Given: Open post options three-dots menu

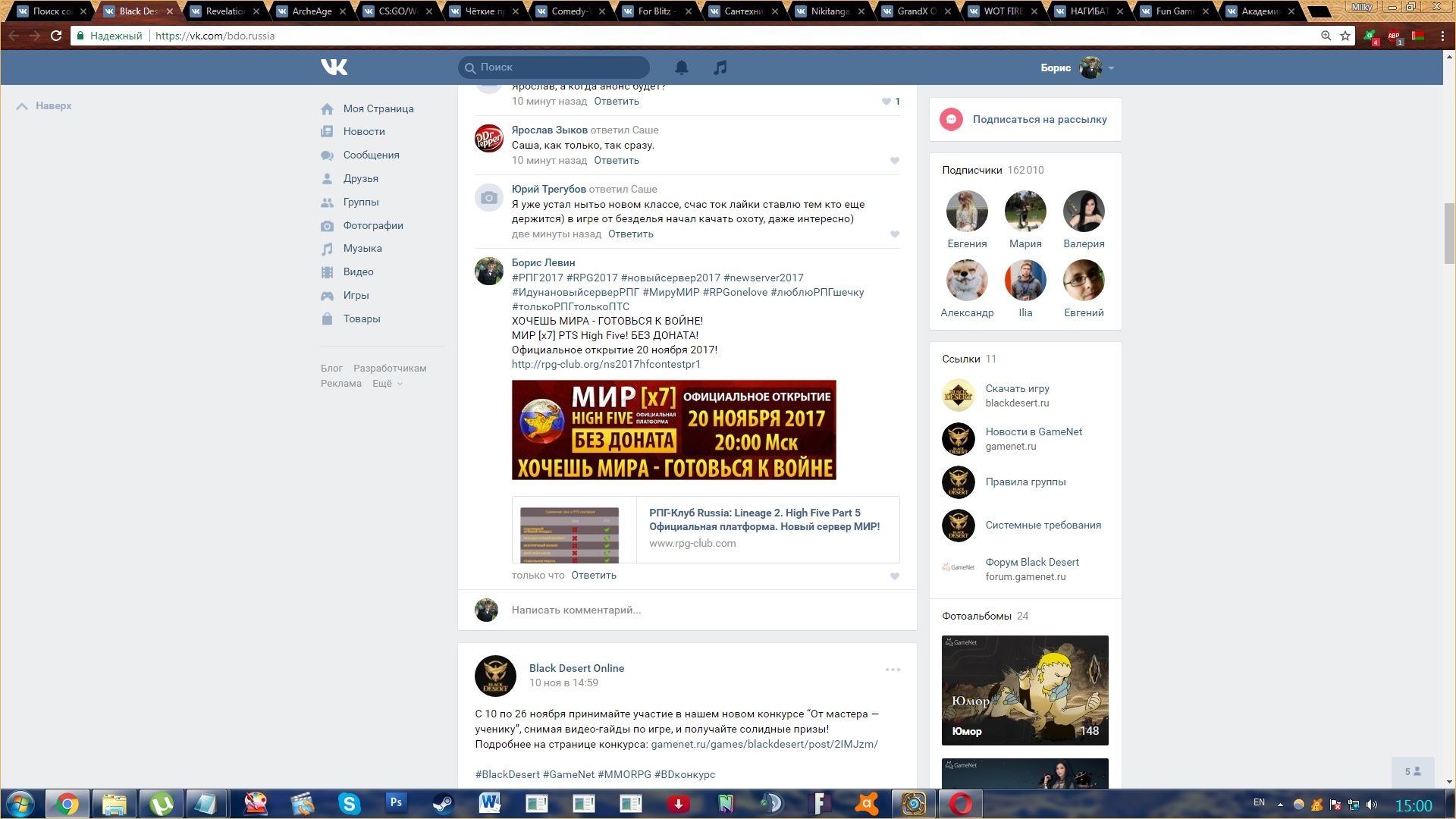Looking at the screenshot, I should [893, 670].
